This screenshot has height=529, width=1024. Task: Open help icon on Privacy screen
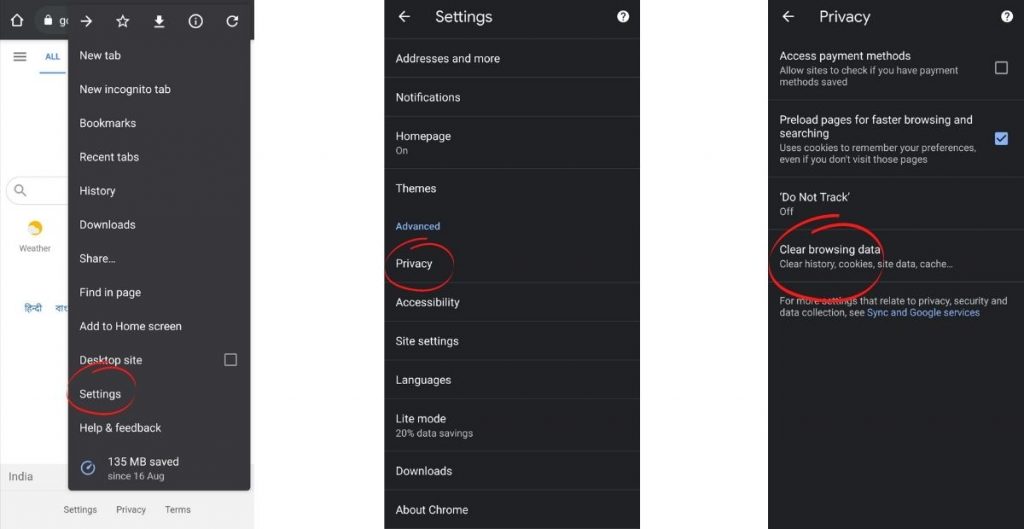coord(1007,17)
